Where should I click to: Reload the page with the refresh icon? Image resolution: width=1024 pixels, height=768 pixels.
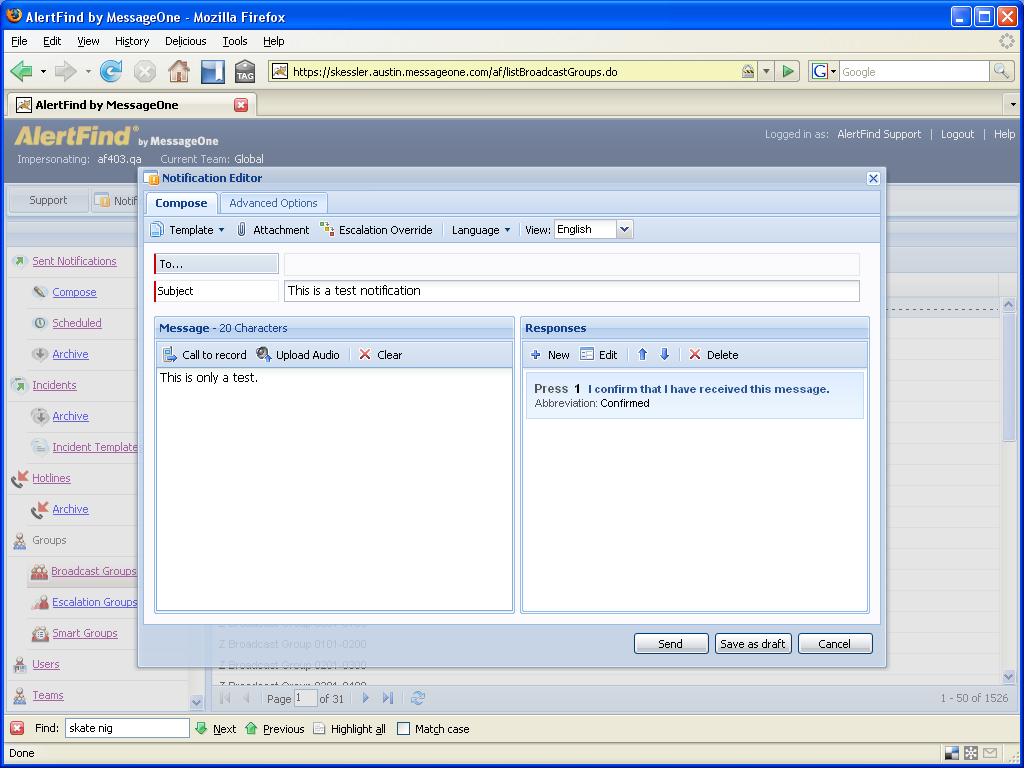[x=110, y=71]
